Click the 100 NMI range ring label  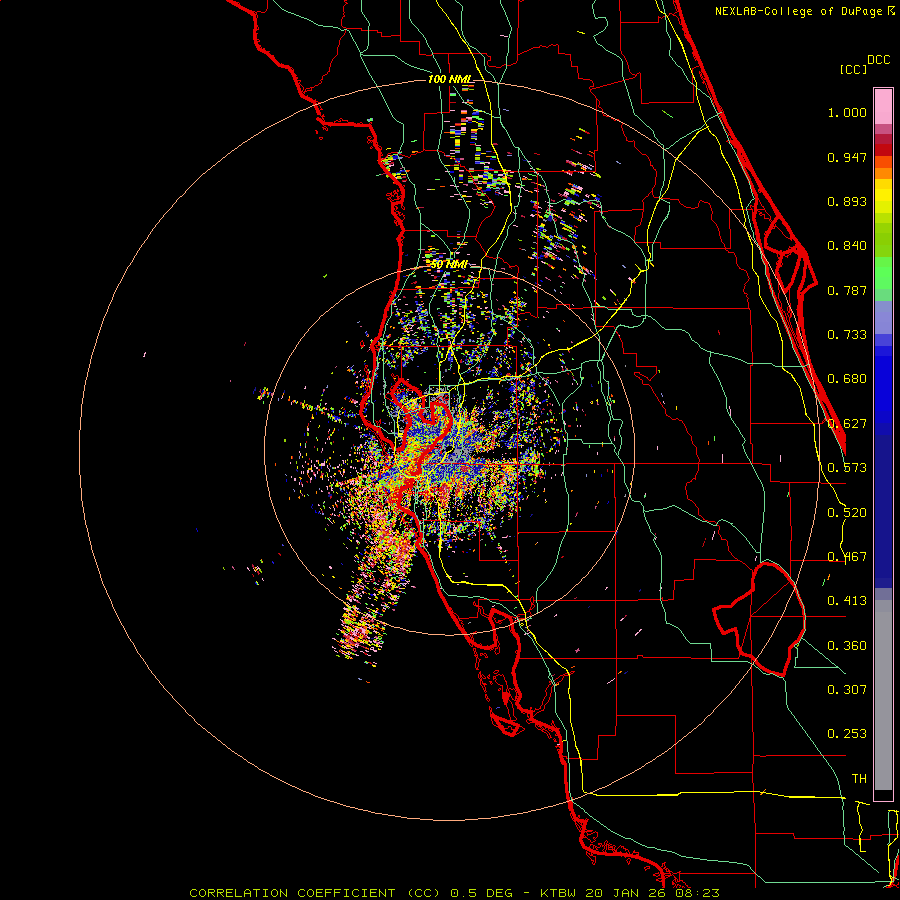[450, 79]
